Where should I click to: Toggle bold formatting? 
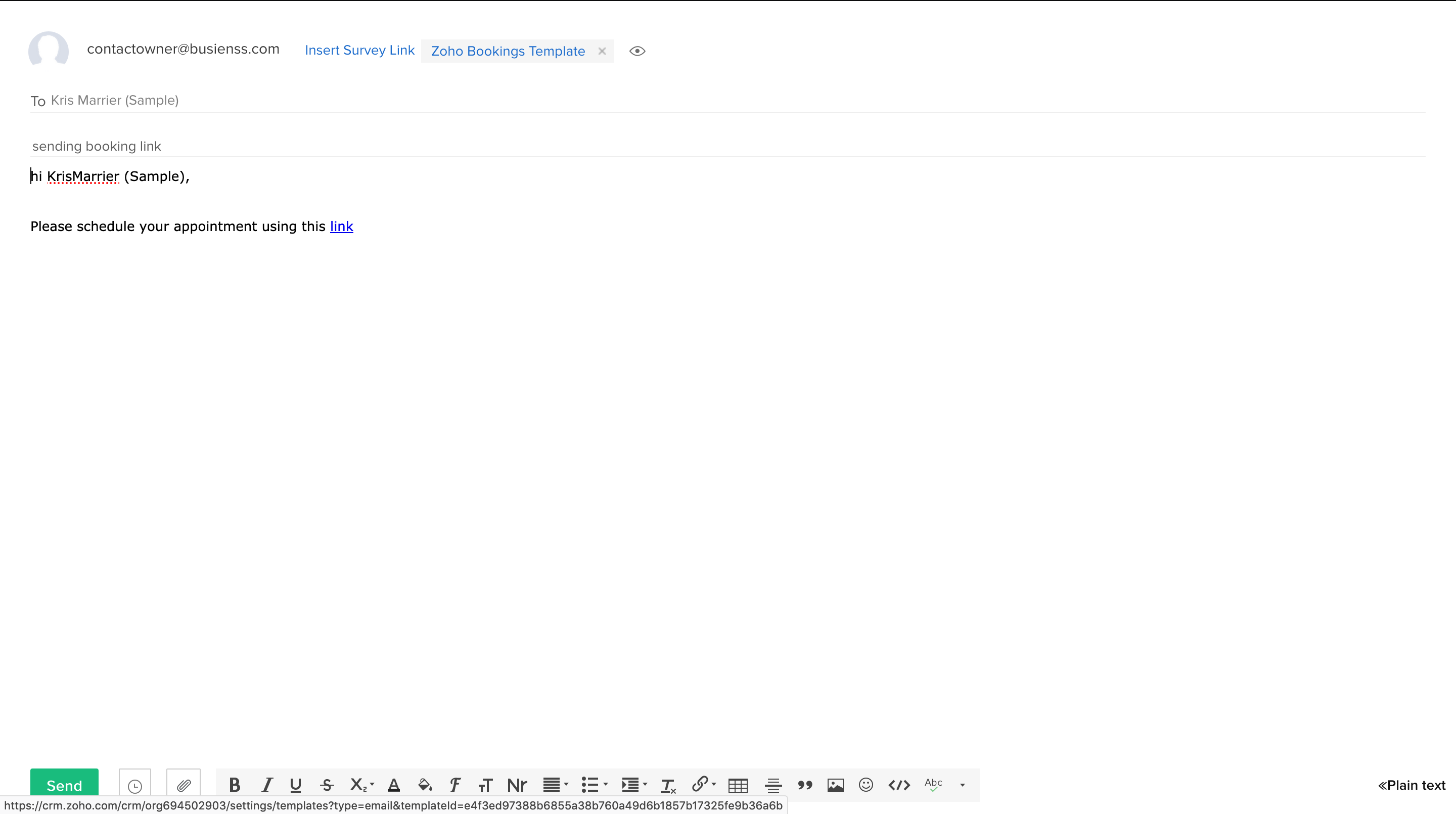[235, 785]
